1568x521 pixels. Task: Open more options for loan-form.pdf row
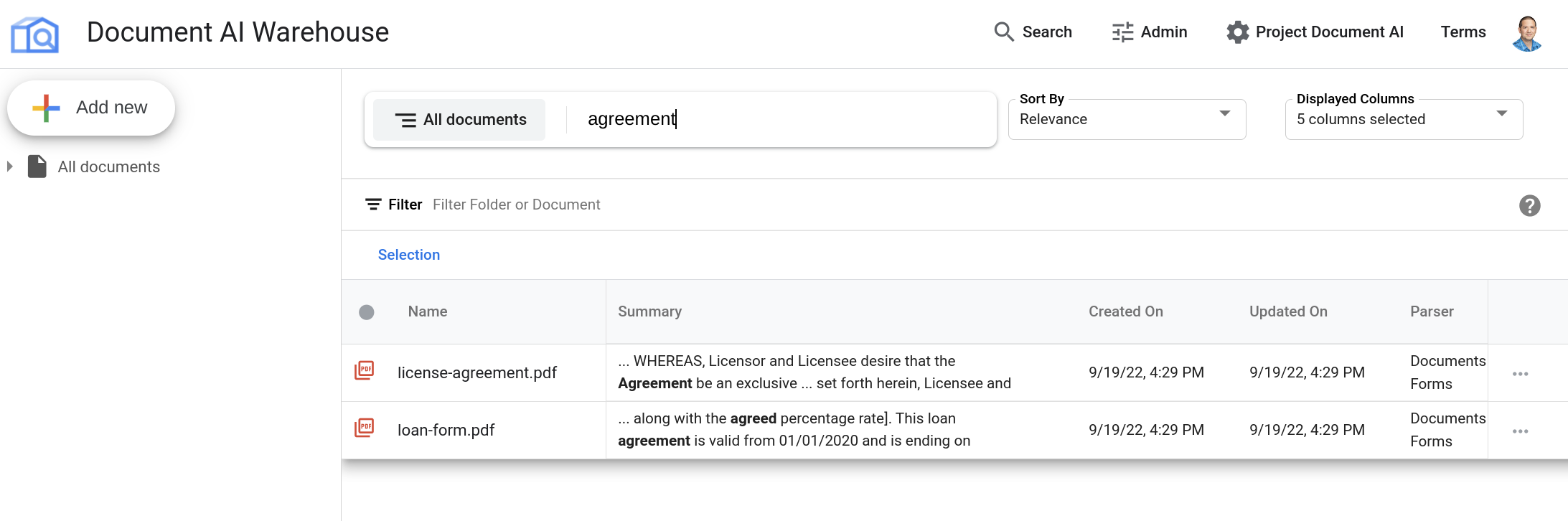pos(1520,431)
